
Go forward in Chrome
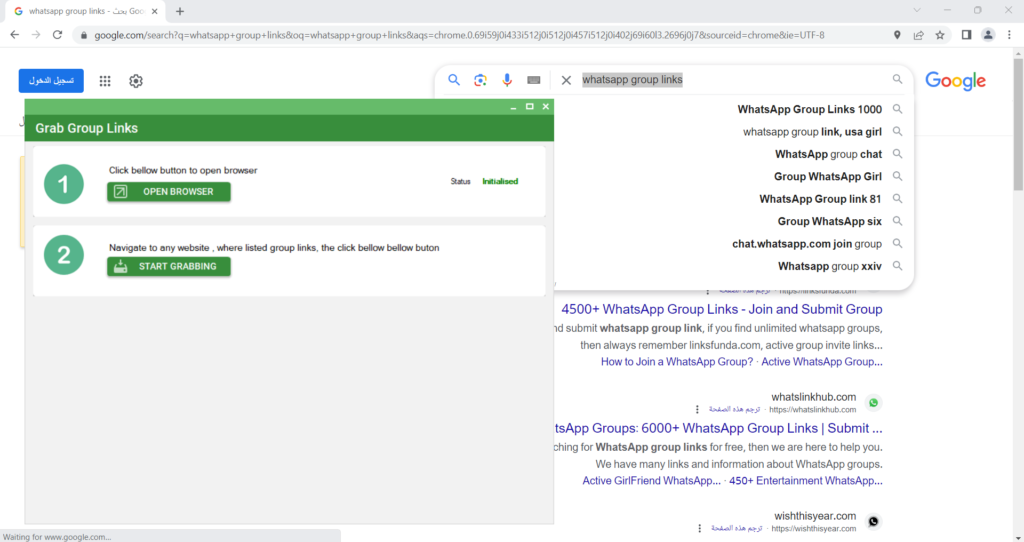click(36, 35)
